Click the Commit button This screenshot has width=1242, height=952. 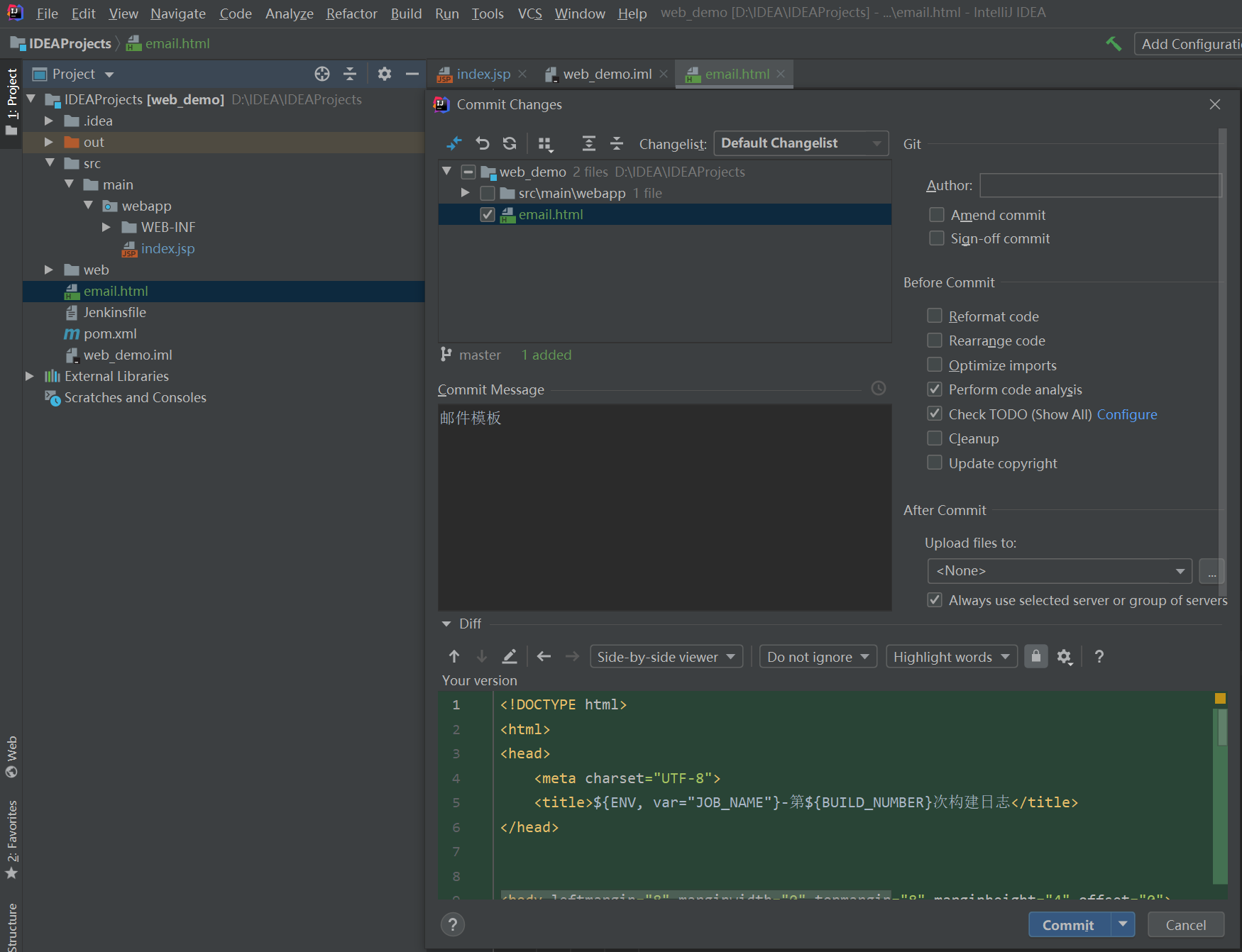coord(1069,925)
